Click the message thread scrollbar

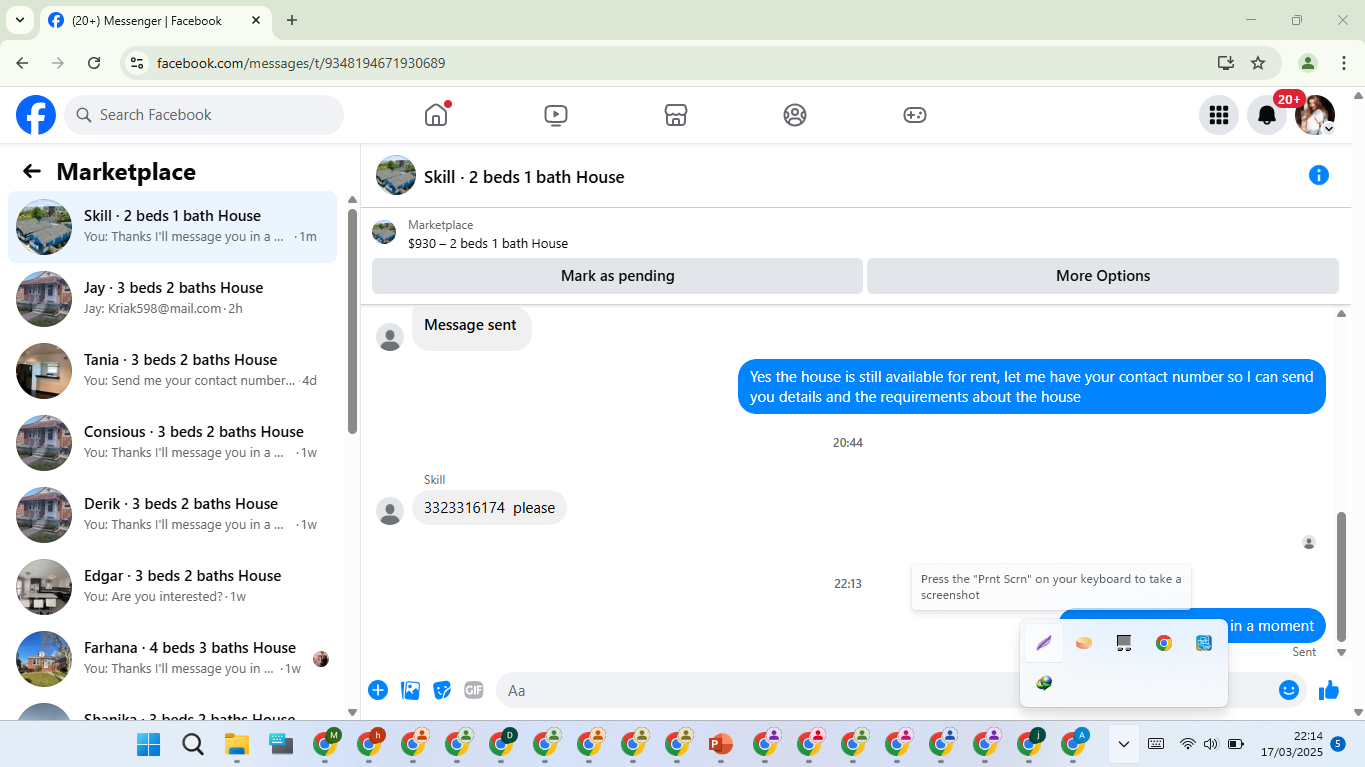(1342, 576)
